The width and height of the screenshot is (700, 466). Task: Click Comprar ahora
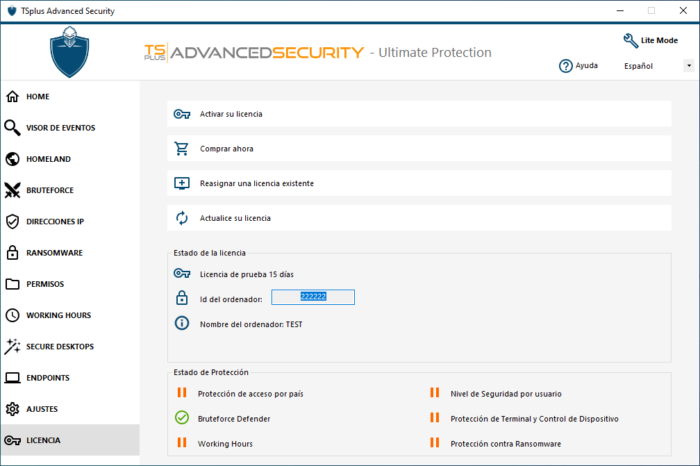pos(419,149)
